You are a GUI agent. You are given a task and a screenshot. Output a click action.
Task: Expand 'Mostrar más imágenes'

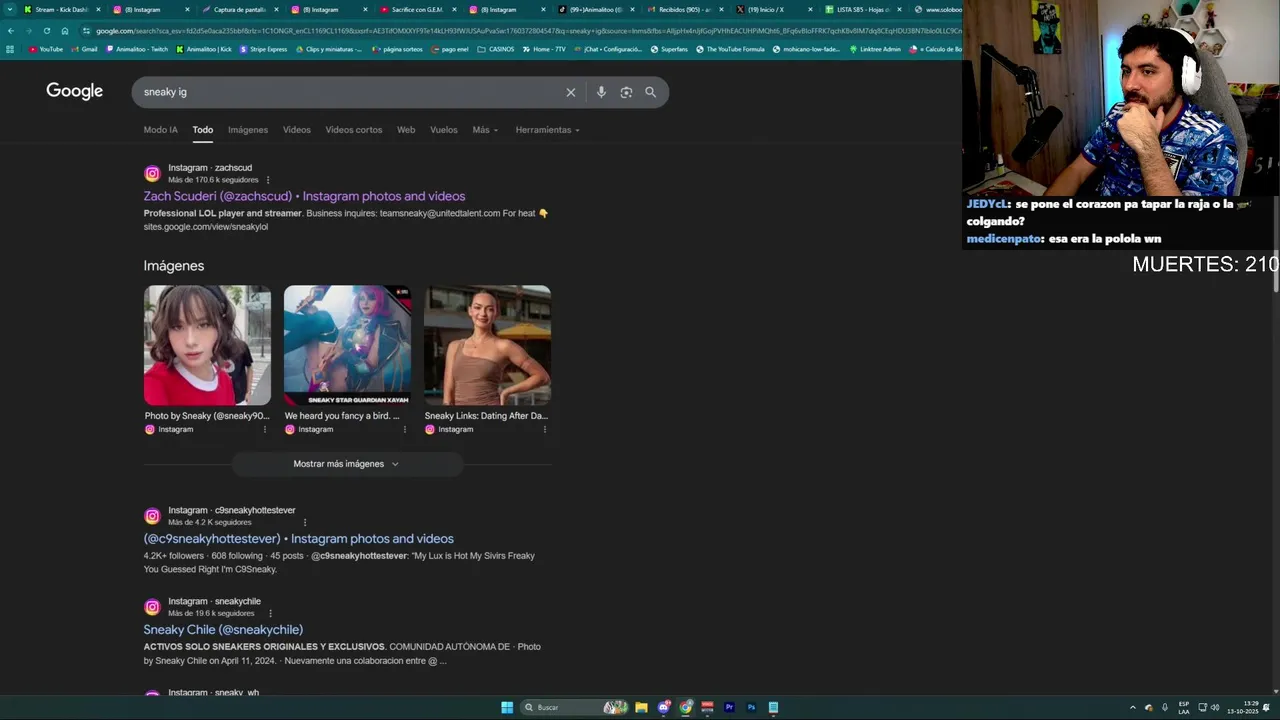[347, 464]
